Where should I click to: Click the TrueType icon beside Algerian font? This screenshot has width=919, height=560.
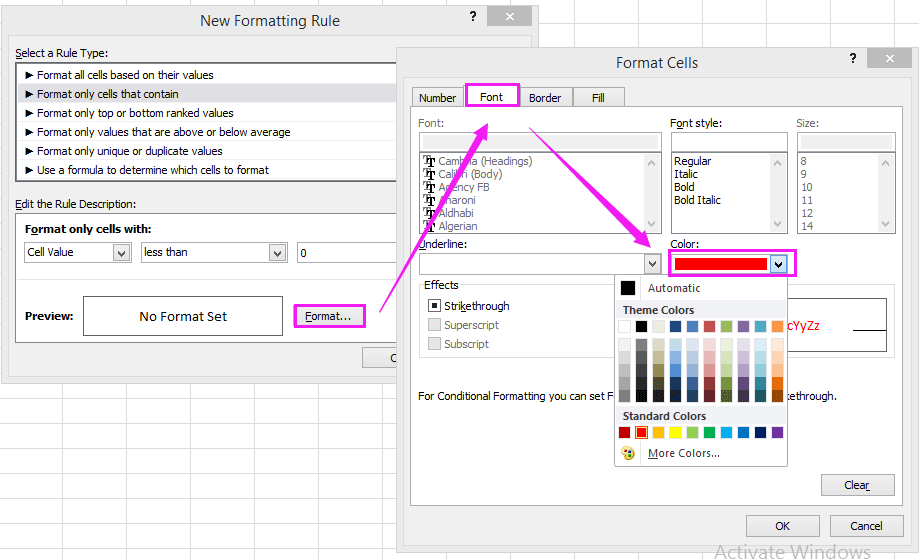(430, 226)
